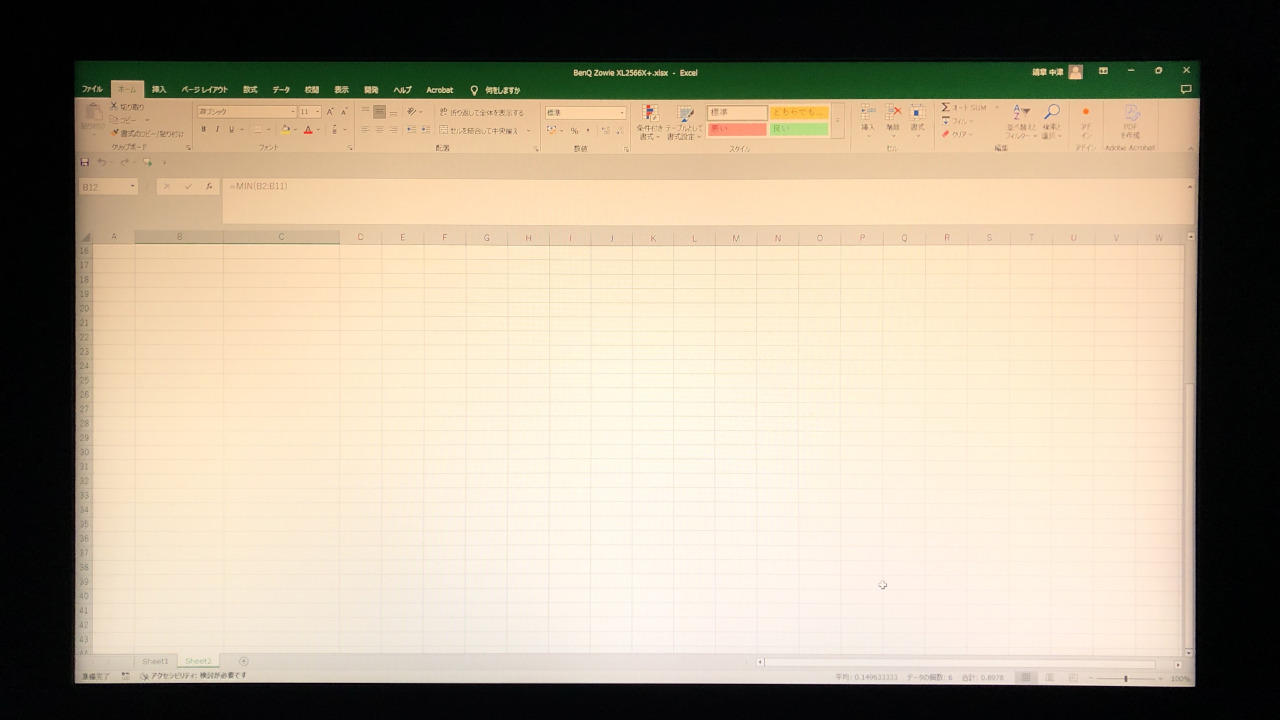The width and height of the screenshot is (1280, 720).
Task: Switch to normal view in status bar
Action: (x=1025, y=678)
